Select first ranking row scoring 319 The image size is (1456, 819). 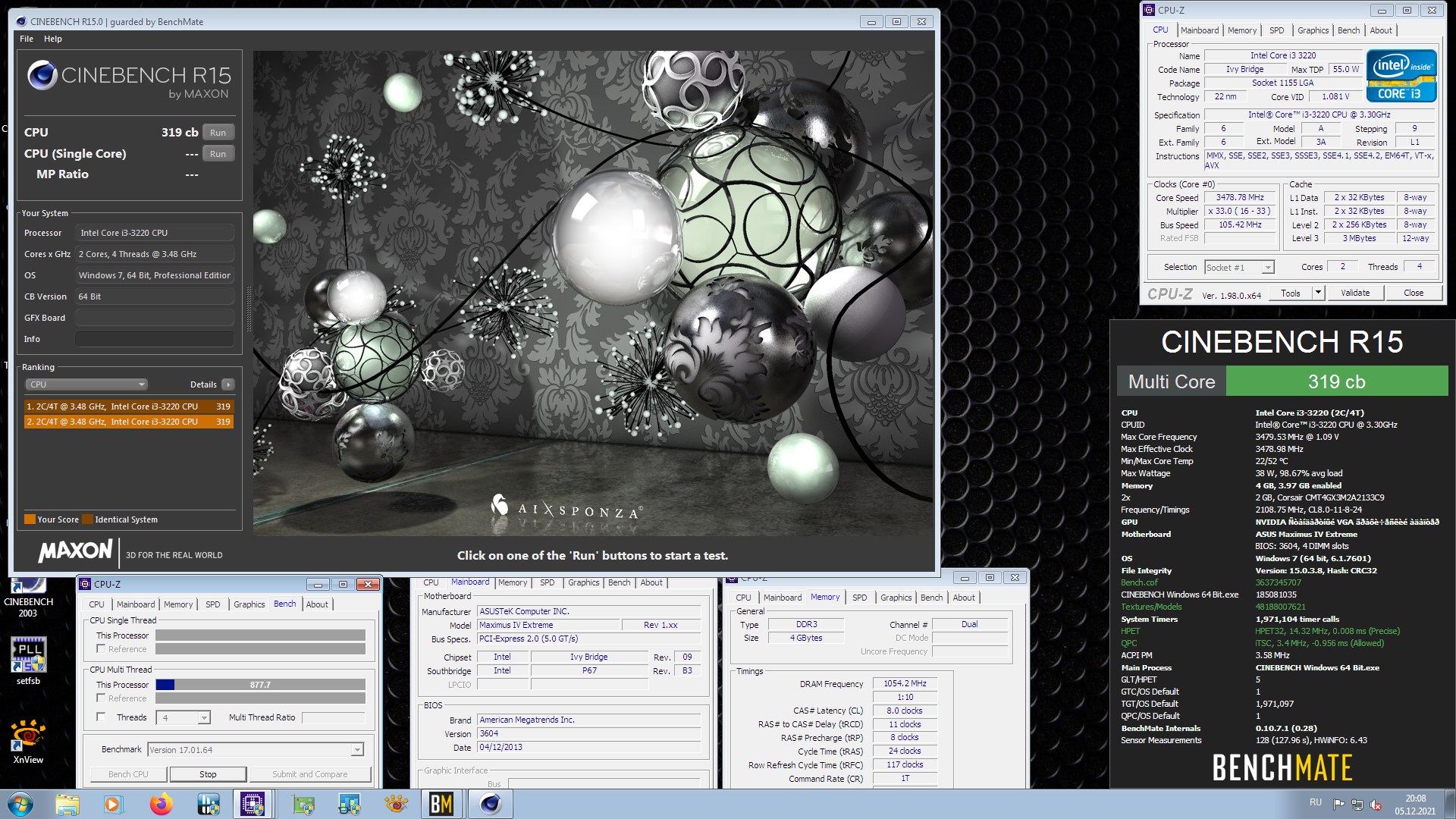pyautogui.click(x=129, y=406)
